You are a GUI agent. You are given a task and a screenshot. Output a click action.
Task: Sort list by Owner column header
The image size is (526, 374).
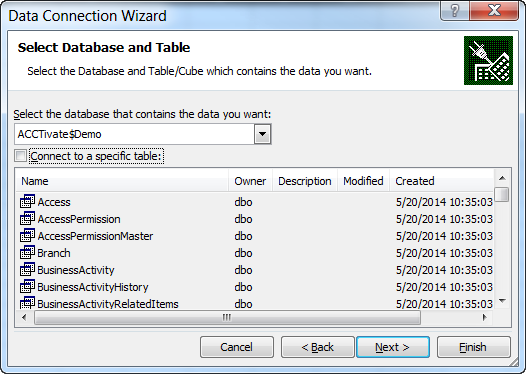250,181
